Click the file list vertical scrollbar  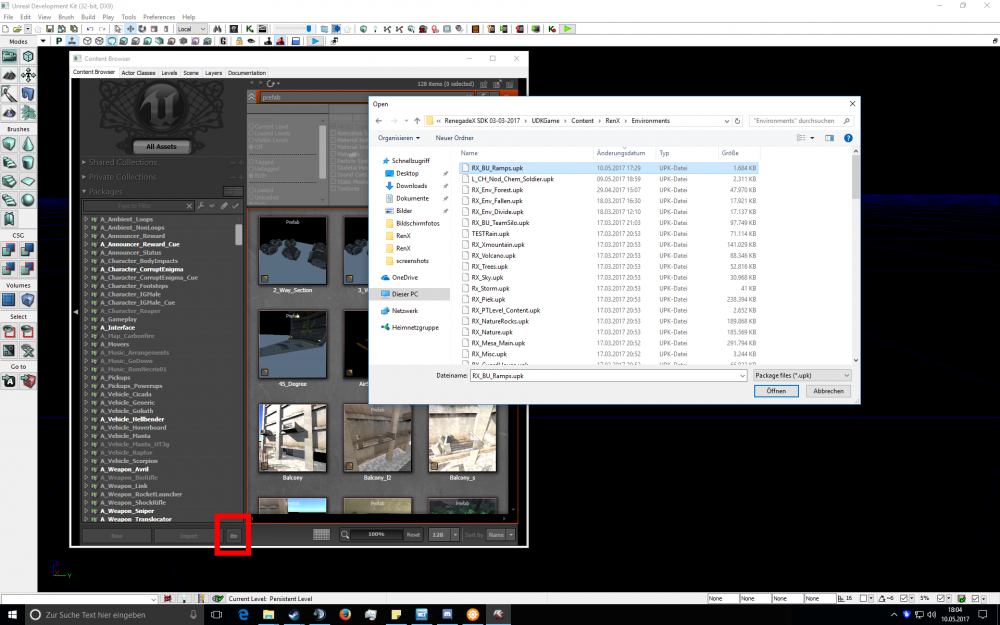(855, 255)
